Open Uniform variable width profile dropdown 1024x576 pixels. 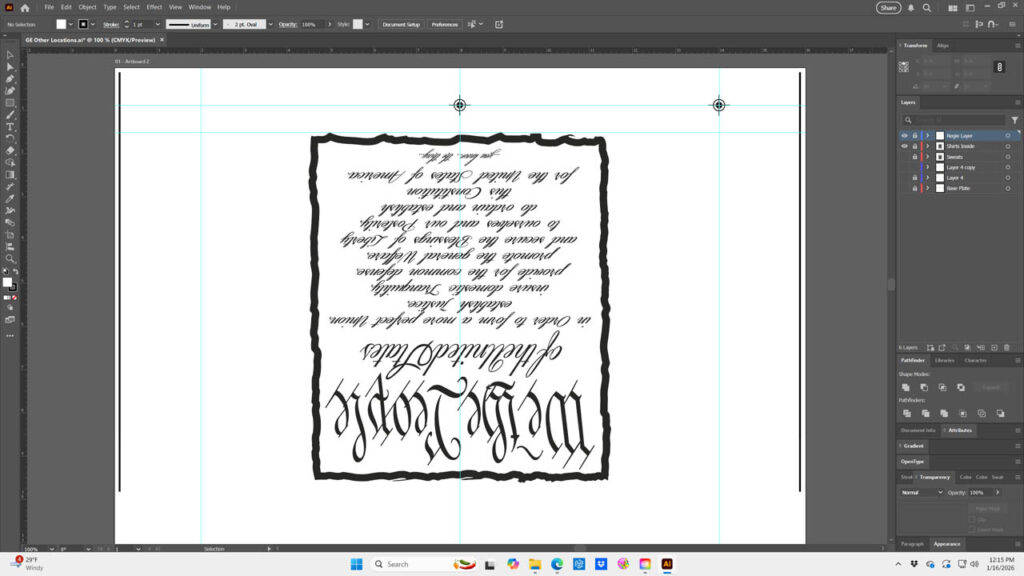tap(215, 24)
